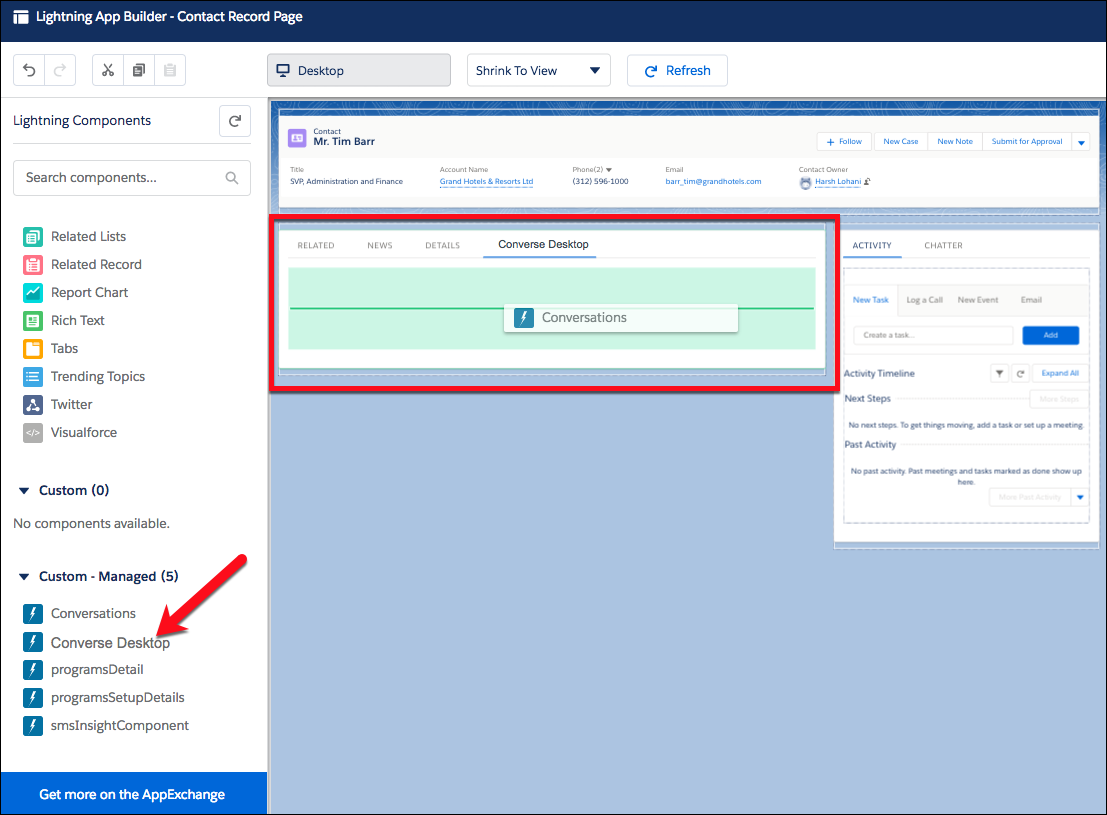This screenshot has width=1107, height=815.
Task: Click the Converse Desktop lightning icon
Action: [x=32, y=642]
